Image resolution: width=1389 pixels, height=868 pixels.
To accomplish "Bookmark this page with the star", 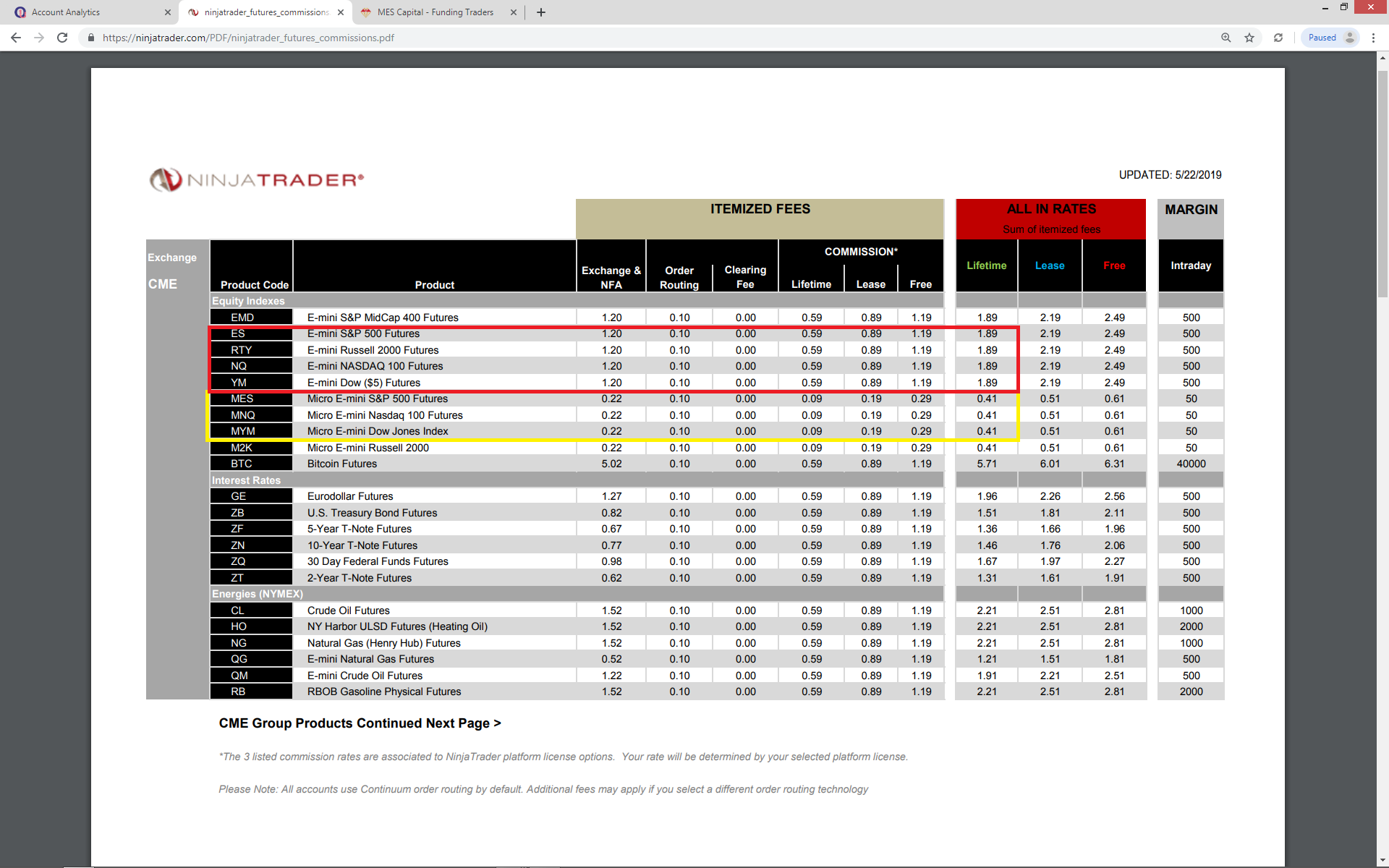I will [x=1249, y=38].
